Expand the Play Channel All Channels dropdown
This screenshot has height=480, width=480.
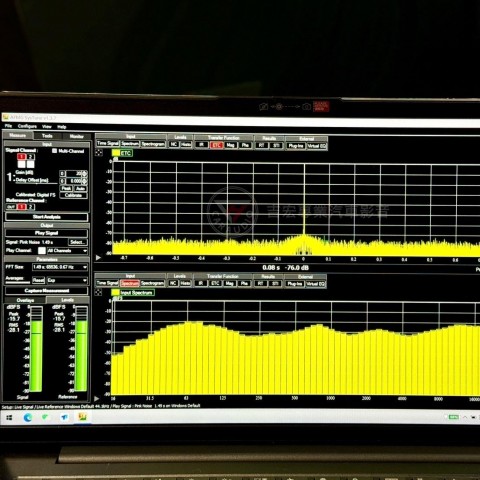(x=67, y=251)
